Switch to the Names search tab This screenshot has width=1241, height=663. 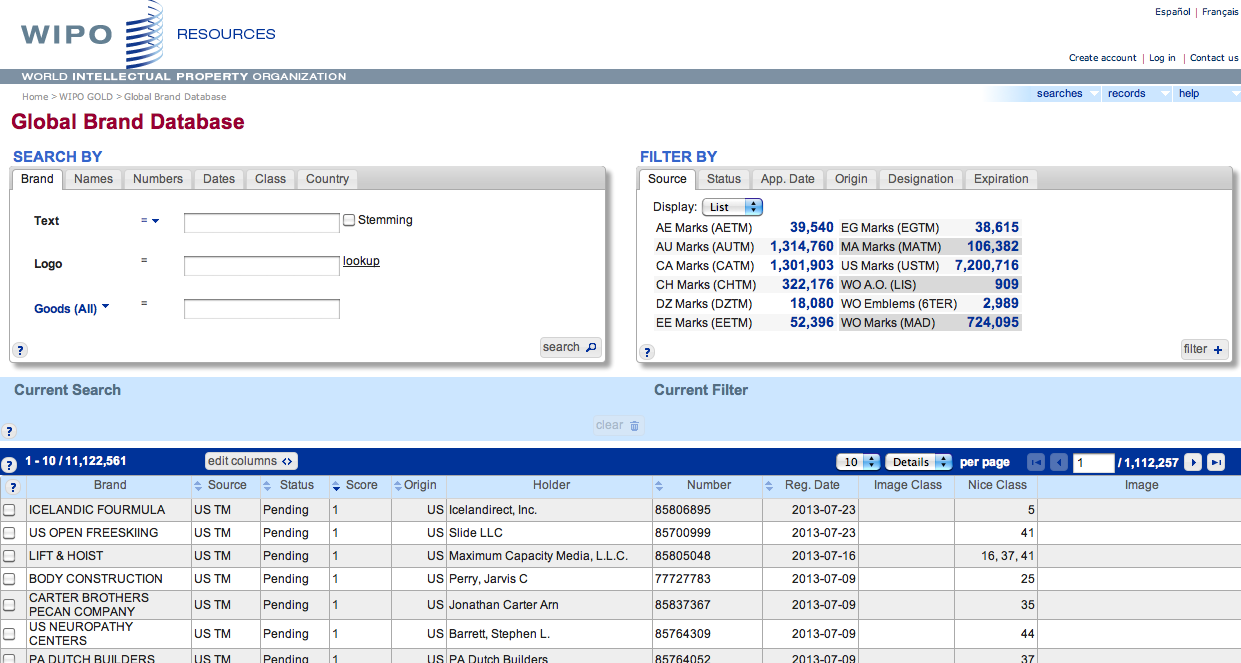coord(94,179)
